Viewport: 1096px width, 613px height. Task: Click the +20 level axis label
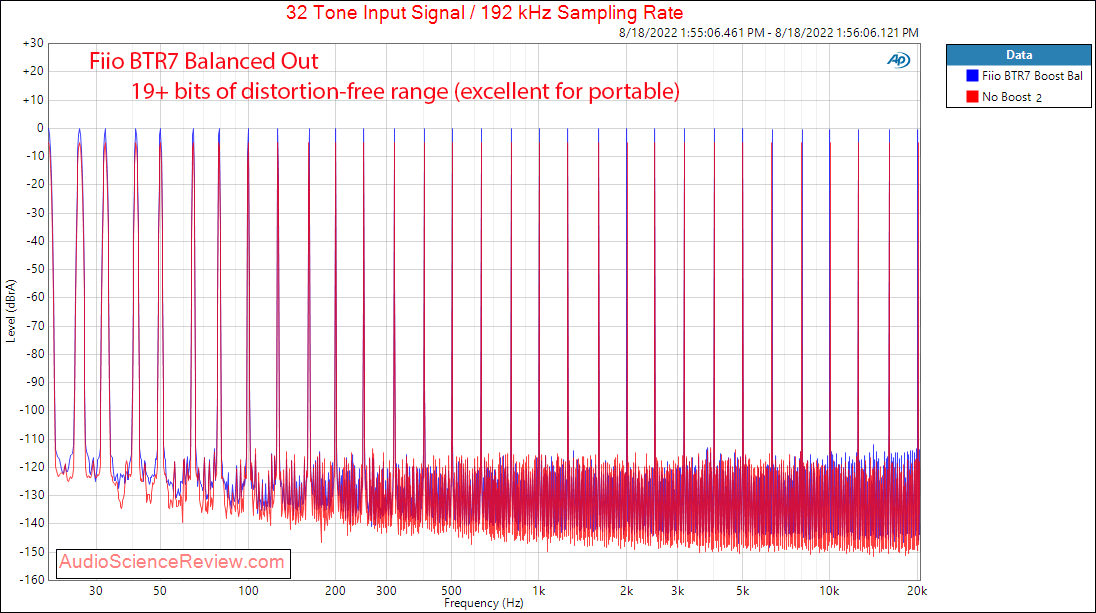pos(33,71)
